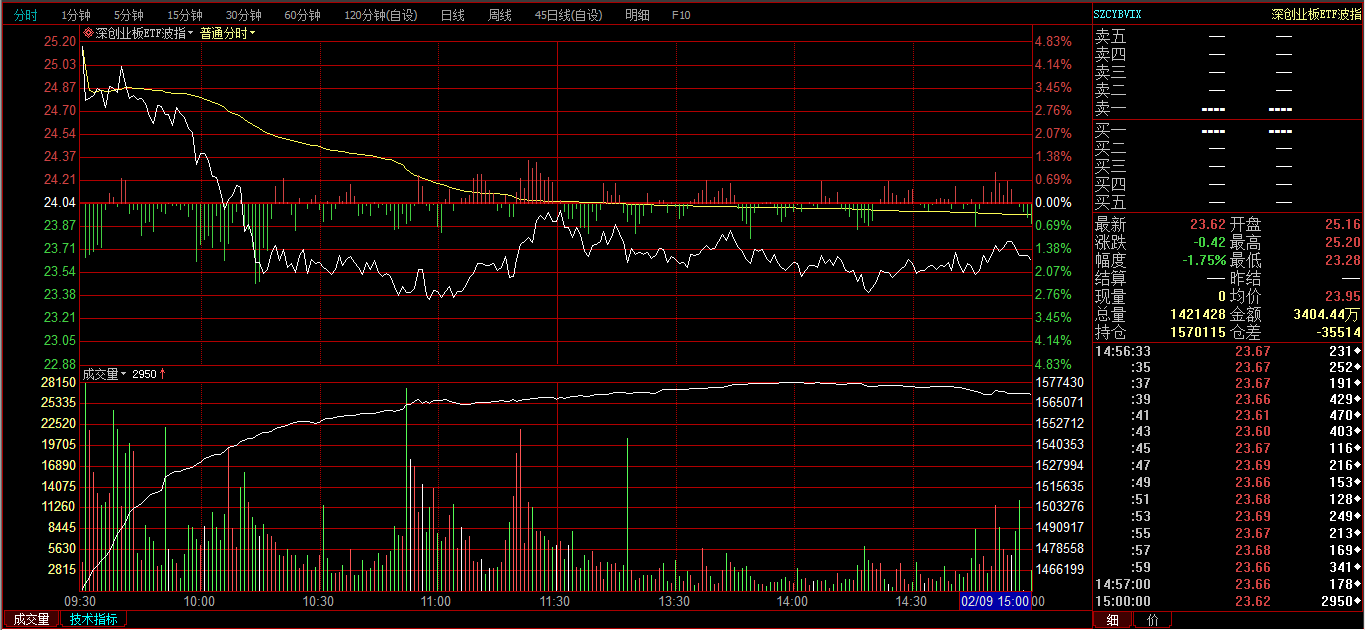The height and width of the screenshot is (630, 1365).
Task: Click the diamond icon beside 深创业板ETF波指
Action: tap(88, 33)
